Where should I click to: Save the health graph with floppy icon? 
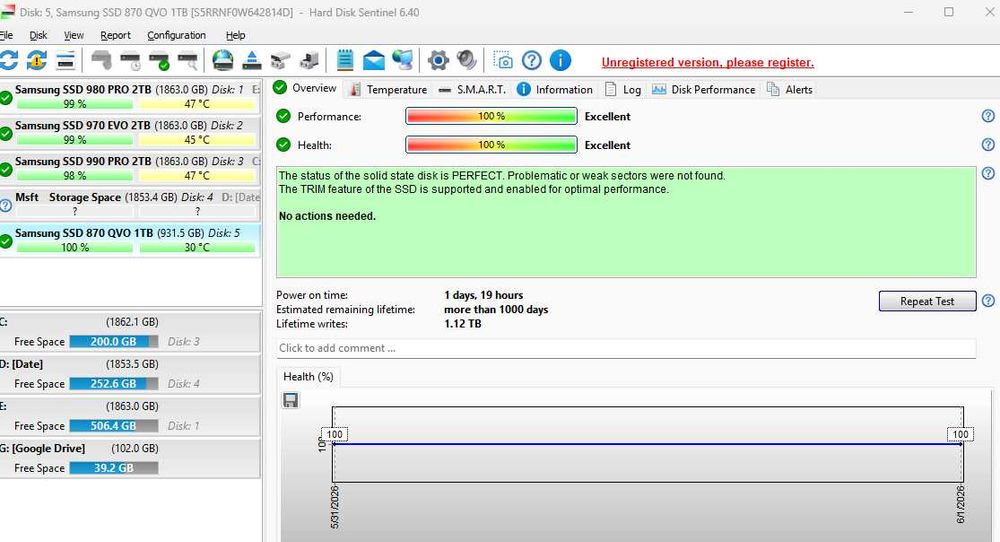291,400
